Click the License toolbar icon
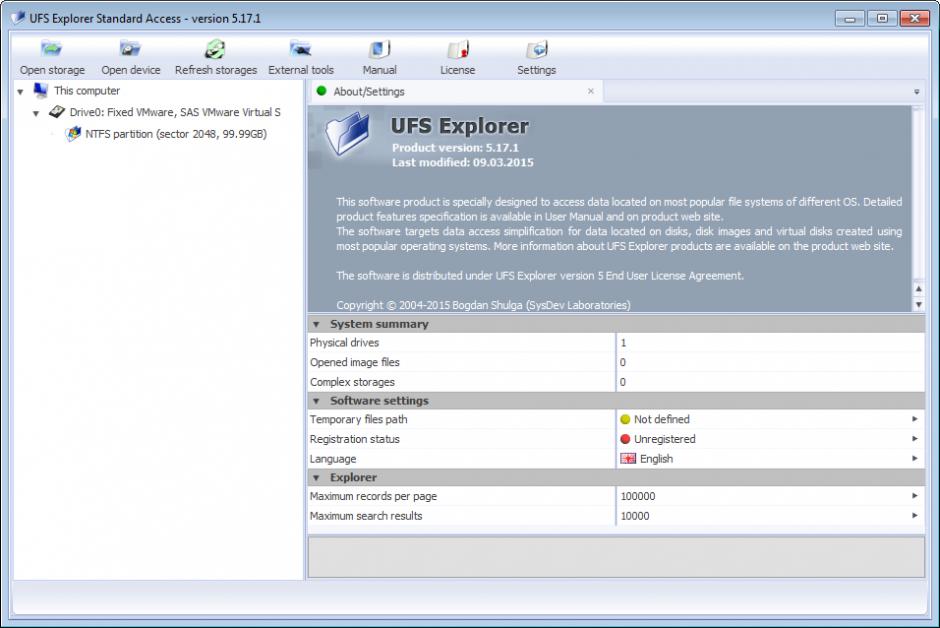 pos(458,49)
